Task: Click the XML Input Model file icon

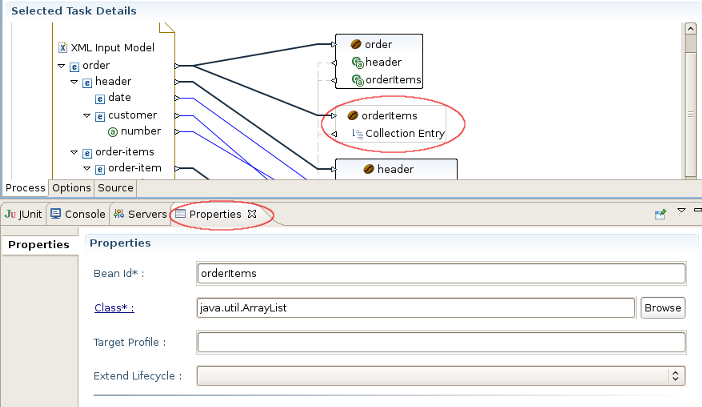Action: (x=63, y=47)
